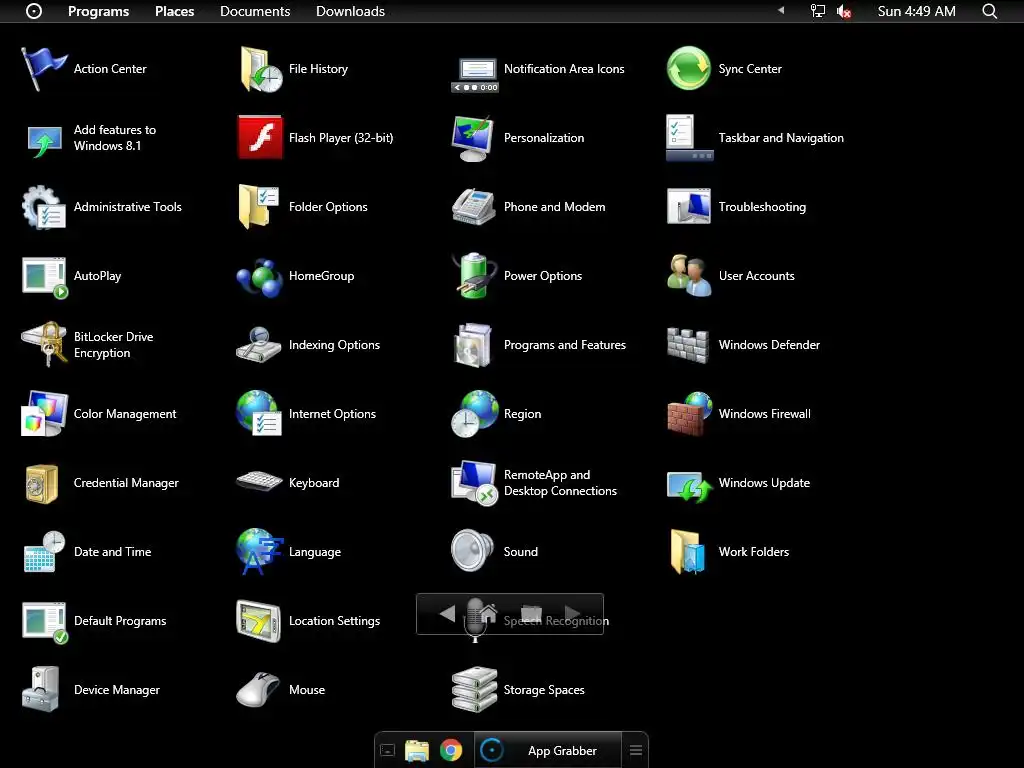Open the HomeGroup spheres icon

pos(259,277)
